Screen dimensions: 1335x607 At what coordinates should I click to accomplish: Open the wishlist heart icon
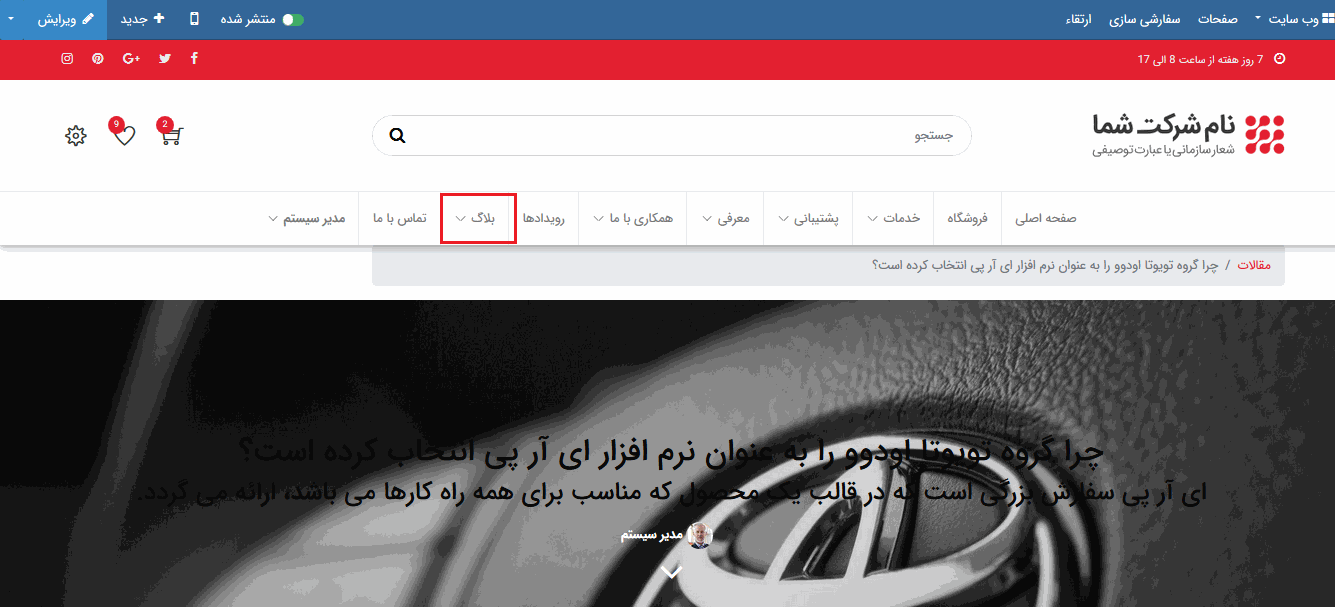(123, 134)
